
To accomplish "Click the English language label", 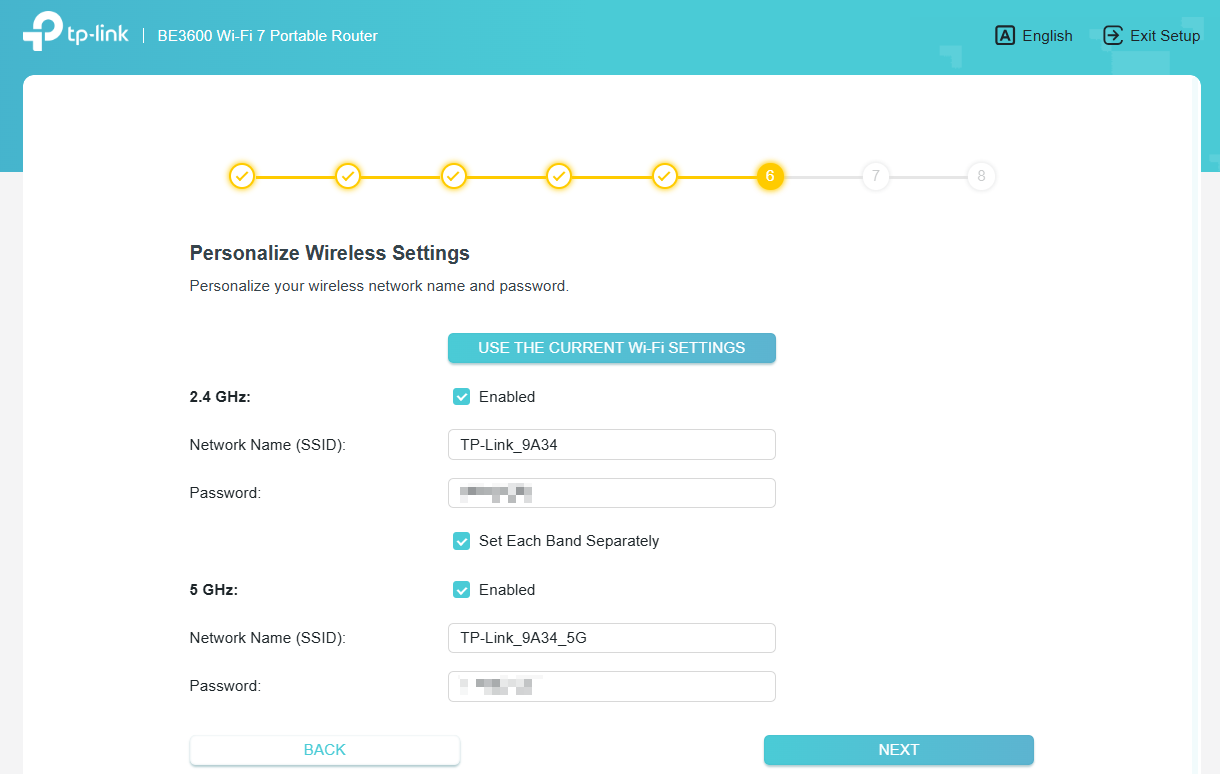I will pyautogui.click(x=1047, y=35).
